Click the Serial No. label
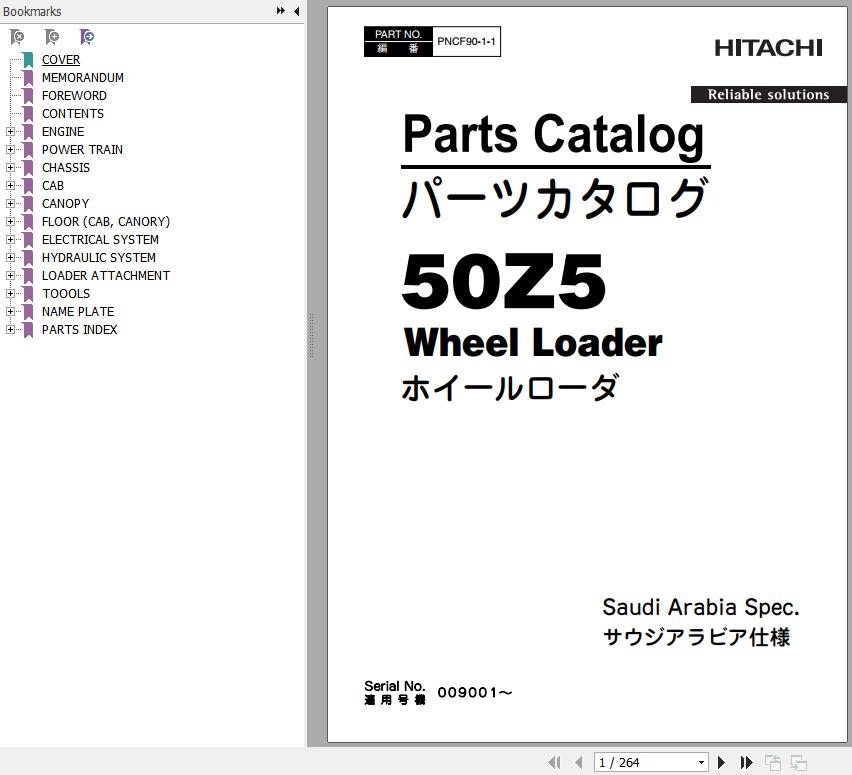 pos(394,686)
